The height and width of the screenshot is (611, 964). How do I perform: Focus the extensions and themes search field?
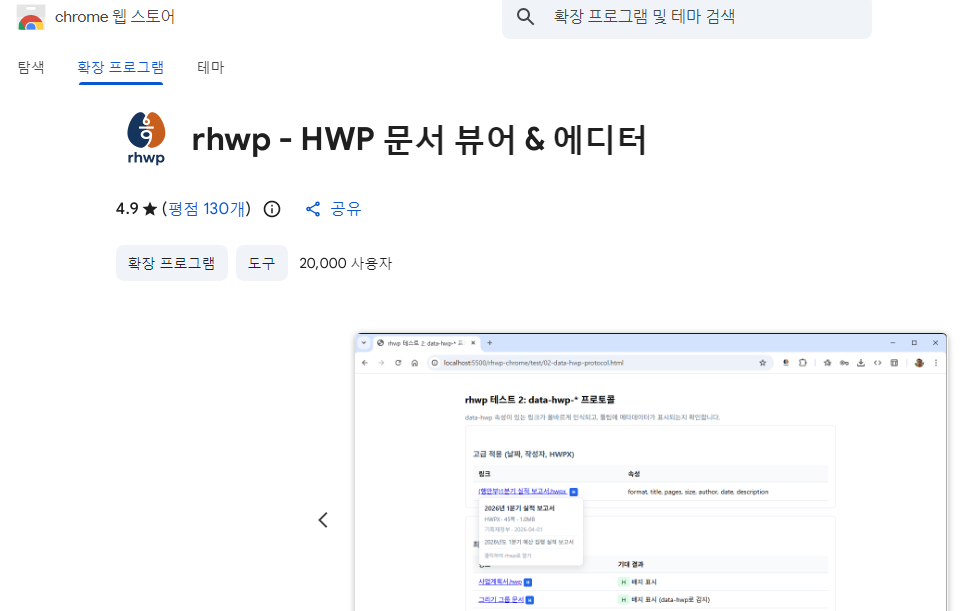click(x=687, y=17)
